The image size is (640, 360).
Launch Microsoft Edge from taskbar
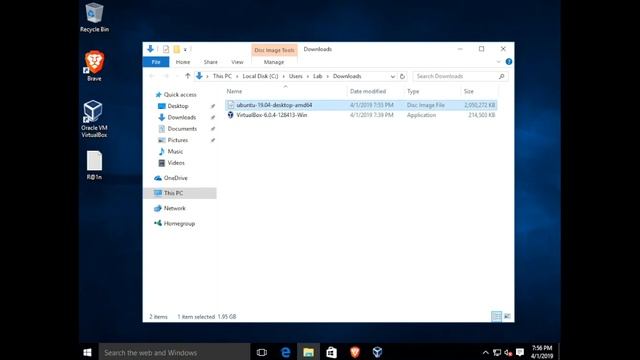(285, 352)
